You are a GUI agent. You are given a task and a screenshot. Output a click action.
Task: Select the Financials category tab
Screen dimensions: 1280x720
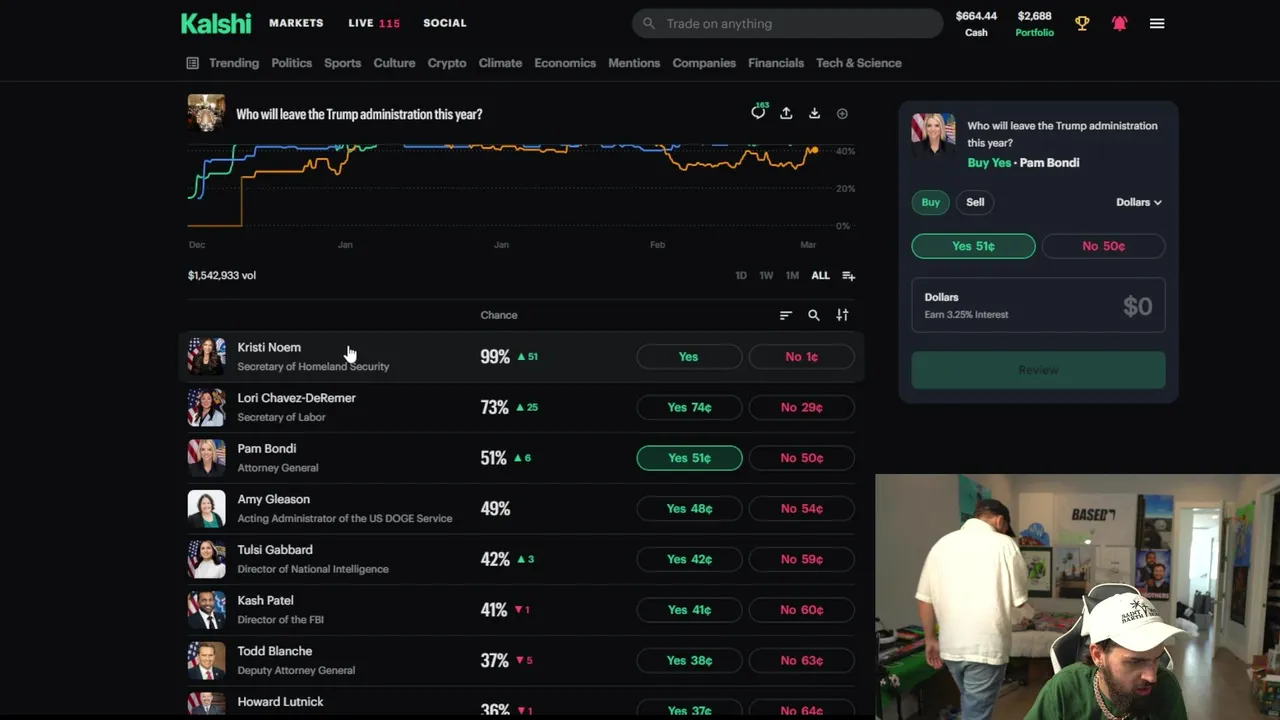pyautogui.click(x=776, y=63)
